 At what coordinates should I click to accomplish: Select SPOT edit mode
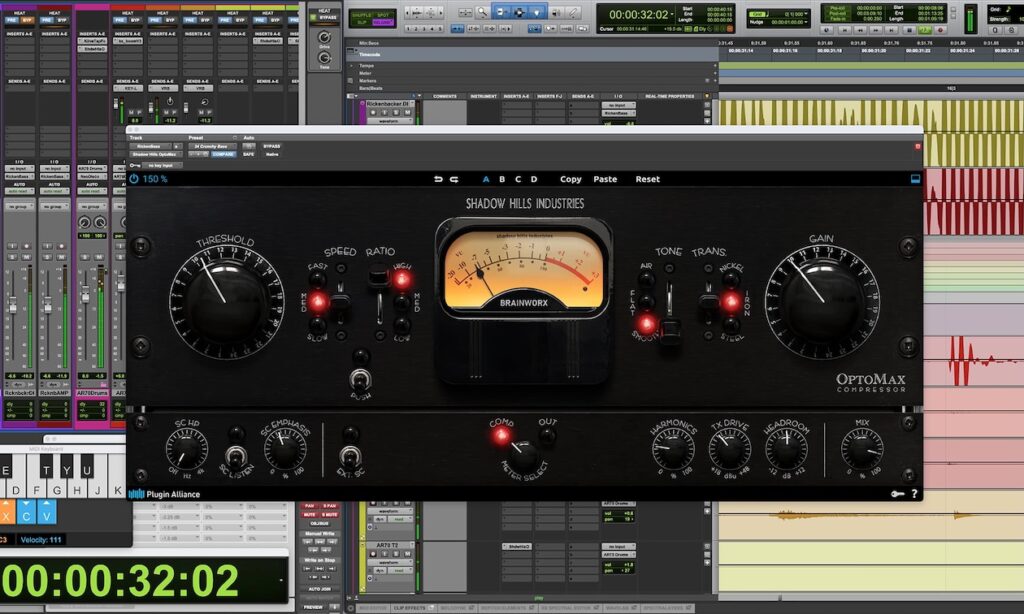(x=384, y=14)
